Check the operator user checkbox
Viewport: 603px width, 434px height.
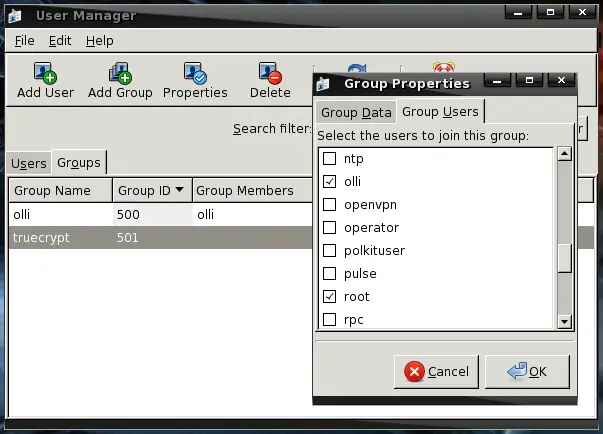pos(330,228)
